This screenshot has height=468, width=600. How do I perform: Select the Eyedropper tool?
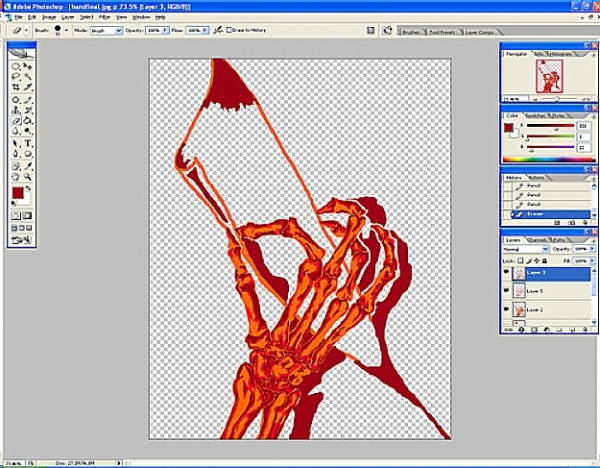(28, 166)
